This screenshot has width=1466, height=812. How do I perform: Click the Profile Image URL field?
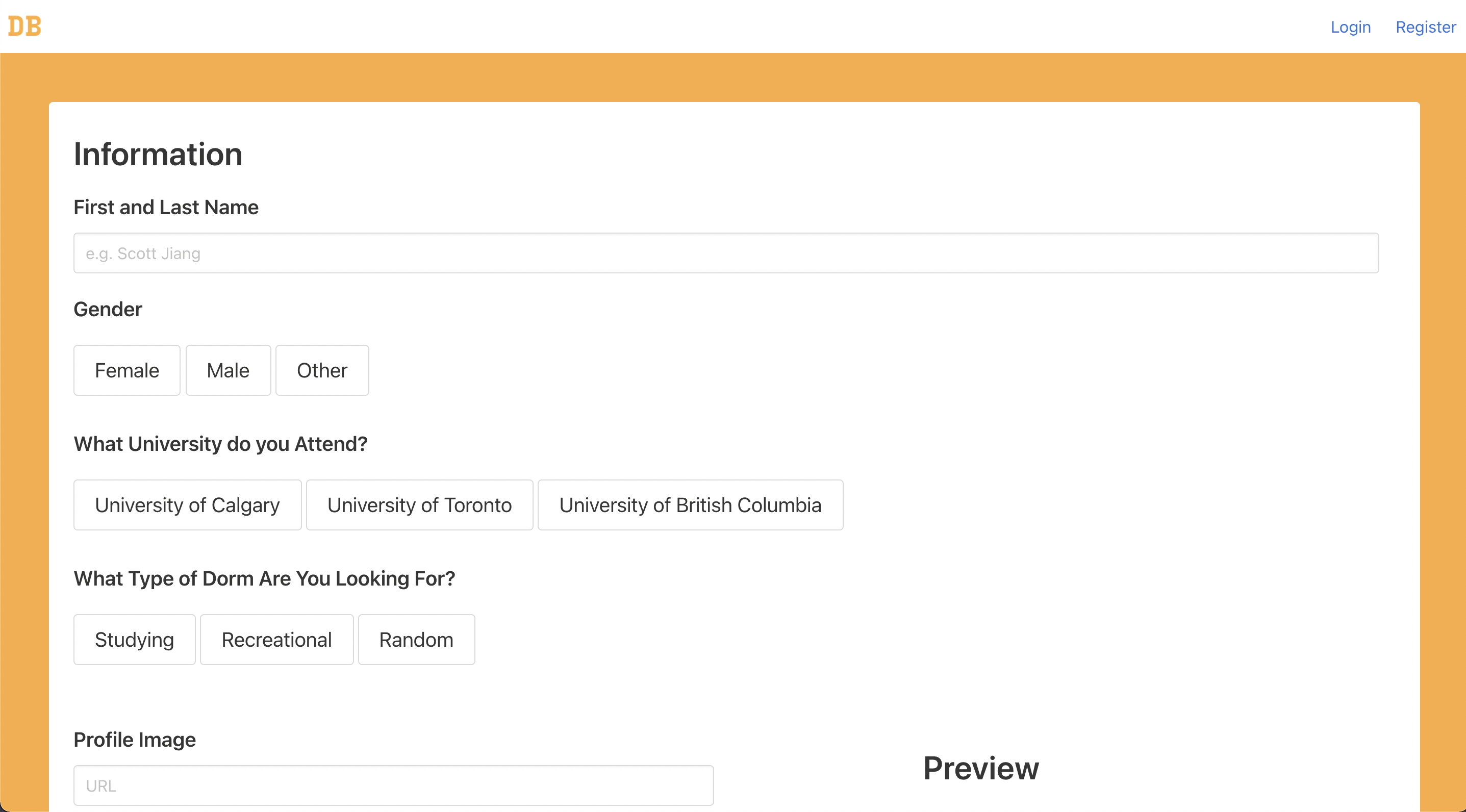tap(393, 784)
